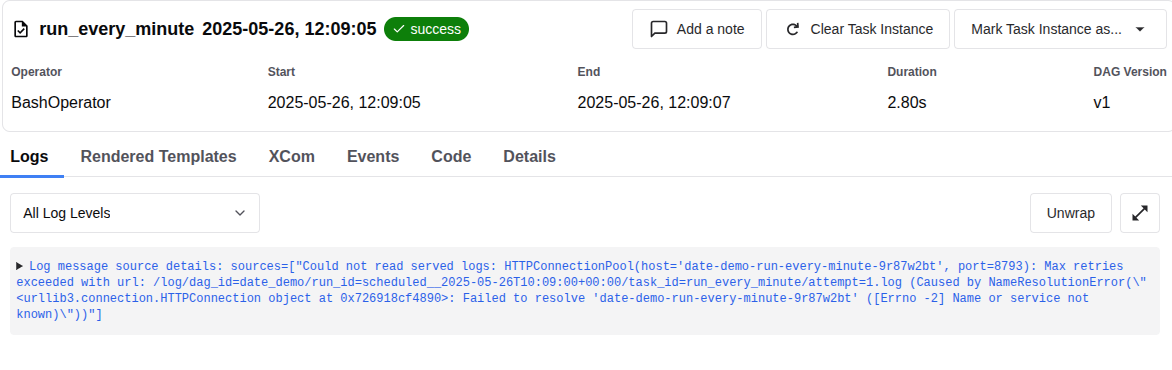The image size is (1172, 370).
Task: Click the fullscreen expand arrows icon
Action: (x=1140, y=213)
